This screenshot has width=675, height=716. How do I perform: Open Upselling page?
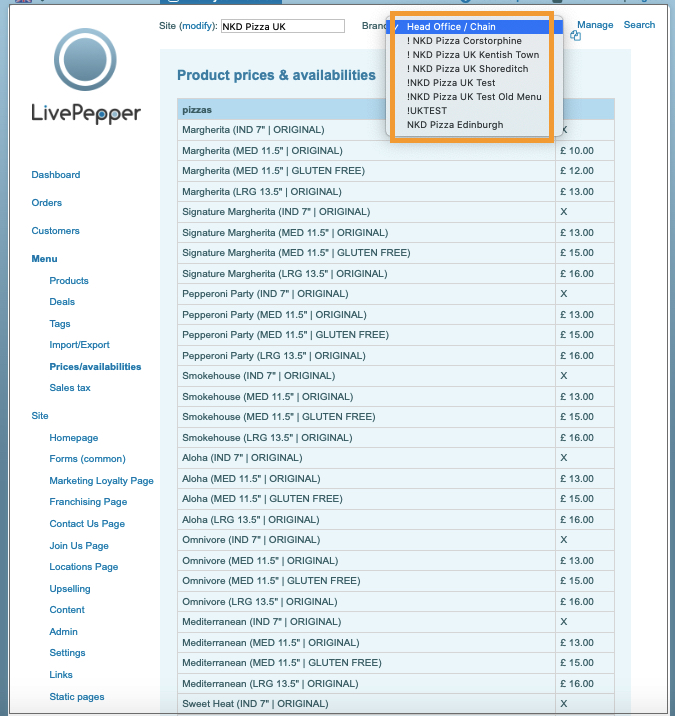[70, 589]
